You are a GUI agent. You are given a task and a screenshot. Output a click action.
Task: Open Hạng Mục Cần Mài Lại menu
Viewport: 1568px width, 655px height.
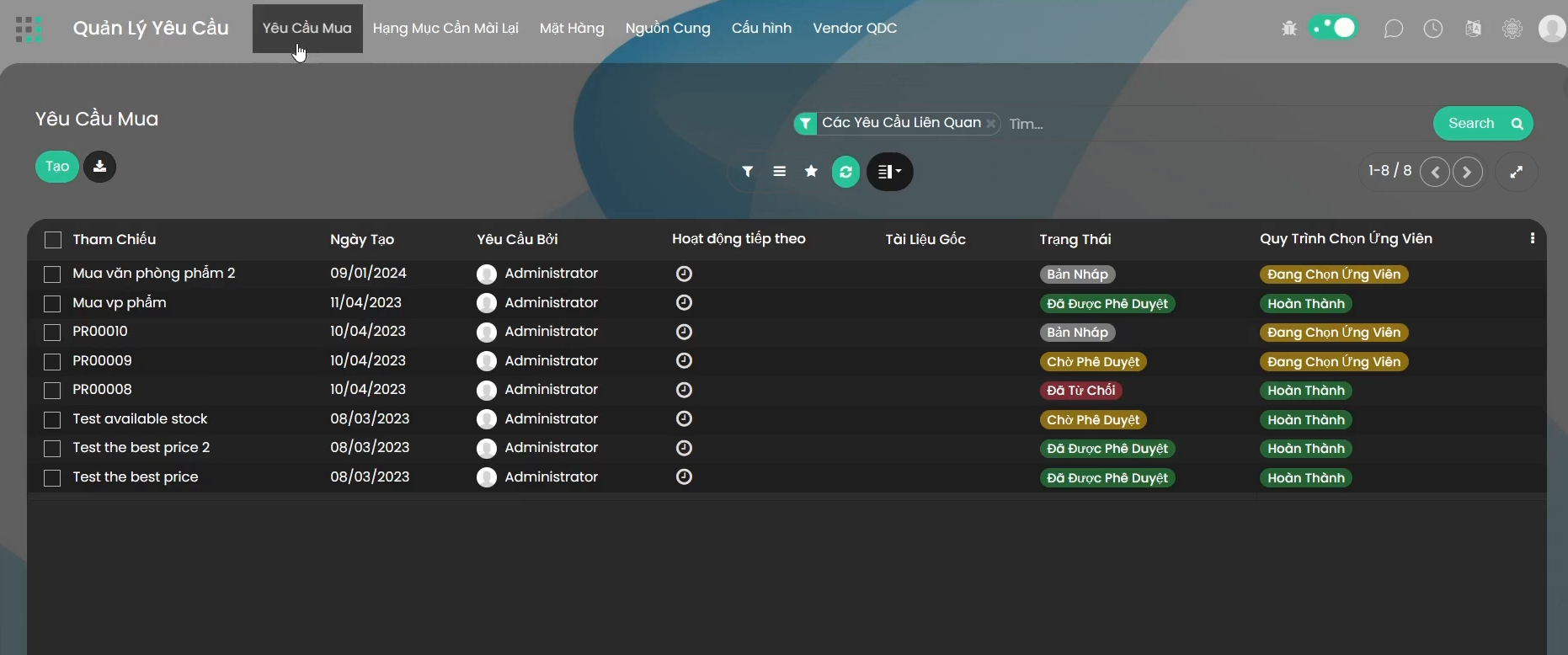click(x=445, y=29)
